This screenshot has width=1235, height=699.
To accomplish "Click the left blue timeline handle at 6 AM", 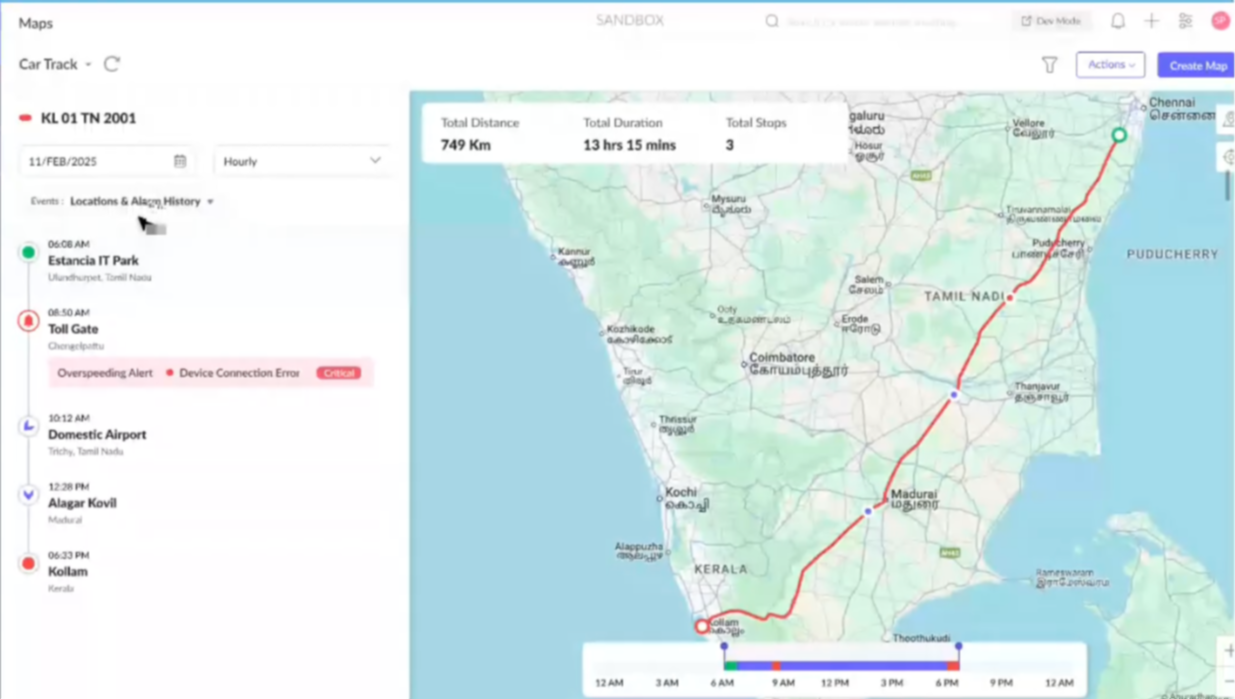I will pos(724,647).
